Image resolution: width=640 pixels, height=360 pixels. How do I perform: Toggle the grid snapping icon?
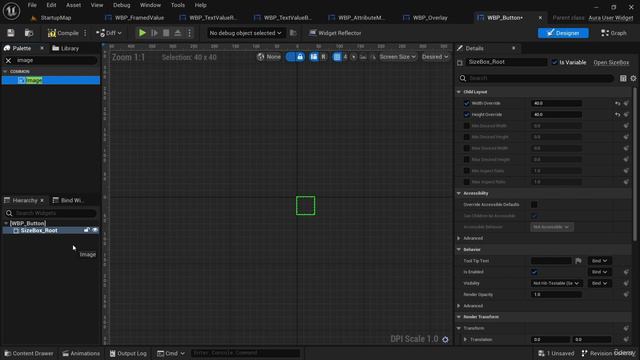337,57
